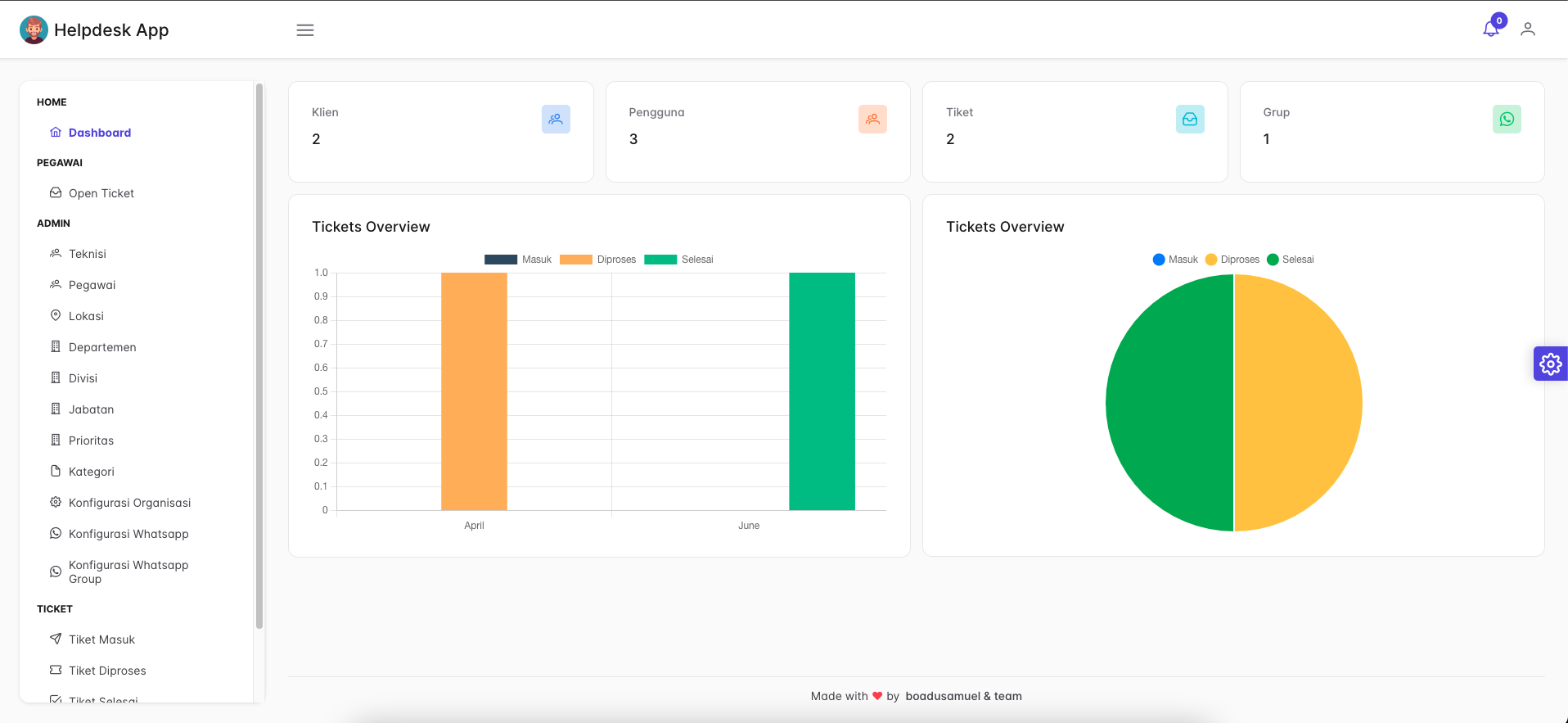Click the TICKET section header
Image resolution: width=1568 pixels, height=723 pixels.
[x=55, y=609]
